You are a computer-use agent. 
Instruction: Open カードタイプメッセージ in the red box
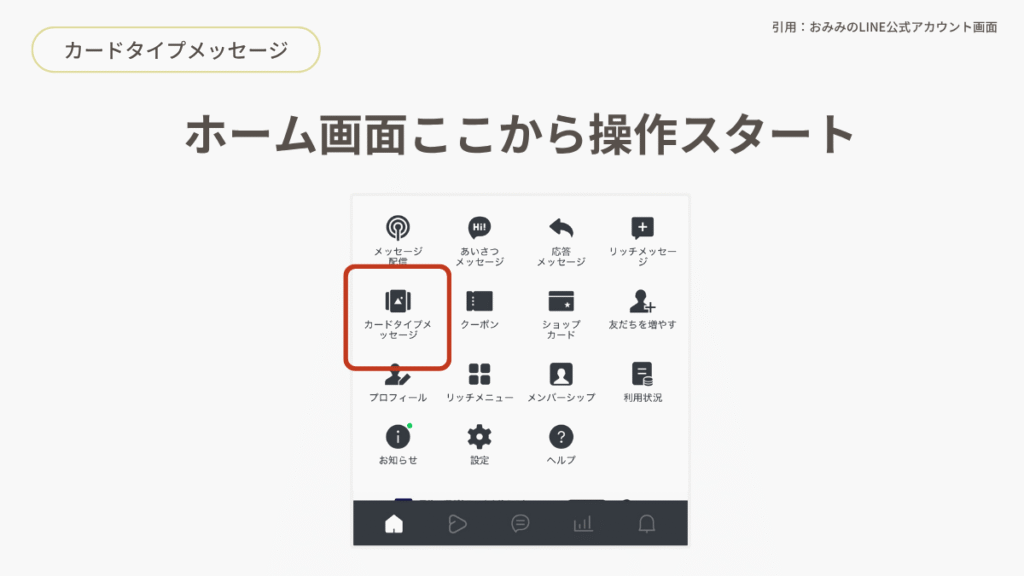[x=398, y=302]
